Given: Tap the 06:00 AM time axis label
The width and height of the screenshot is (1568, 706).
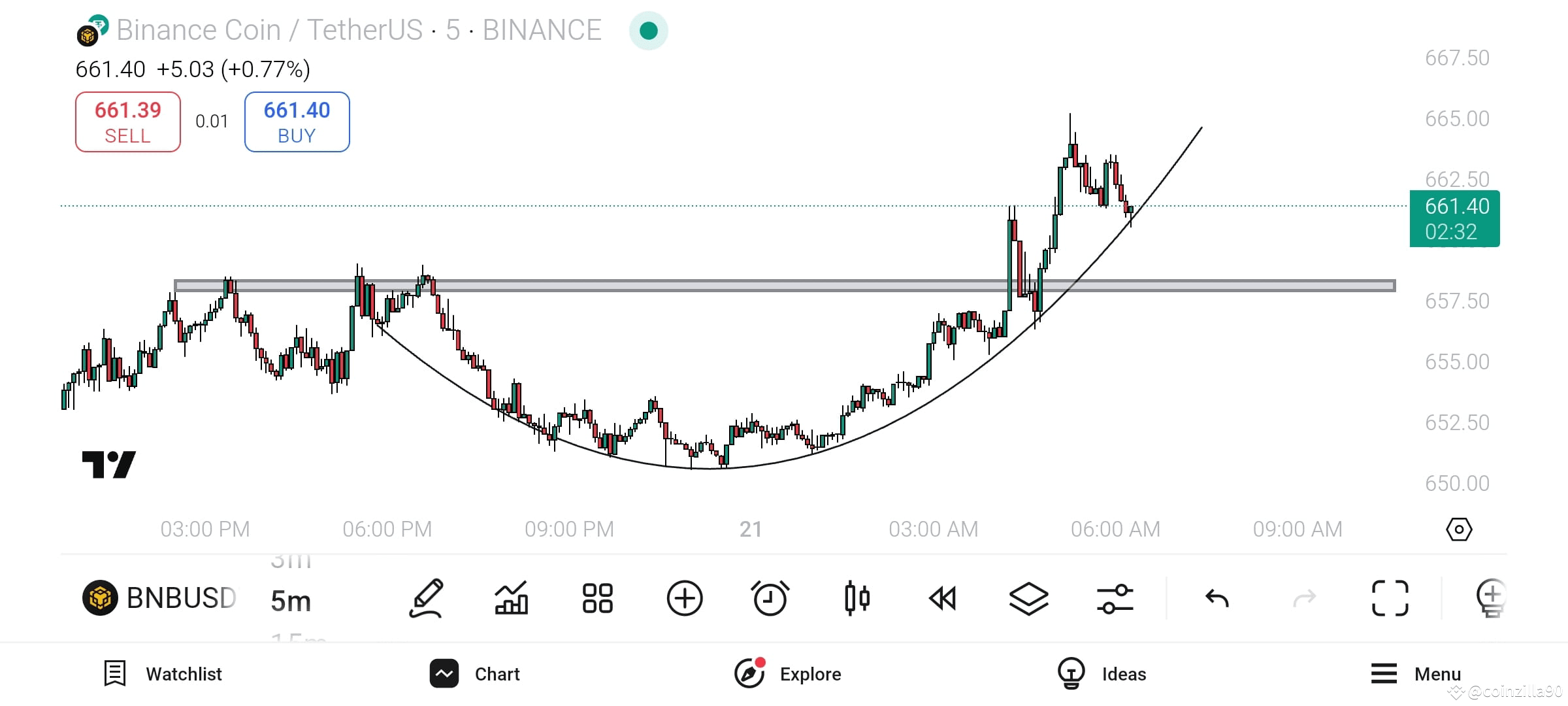Looking at the screenshot, I should [1116, 529].
